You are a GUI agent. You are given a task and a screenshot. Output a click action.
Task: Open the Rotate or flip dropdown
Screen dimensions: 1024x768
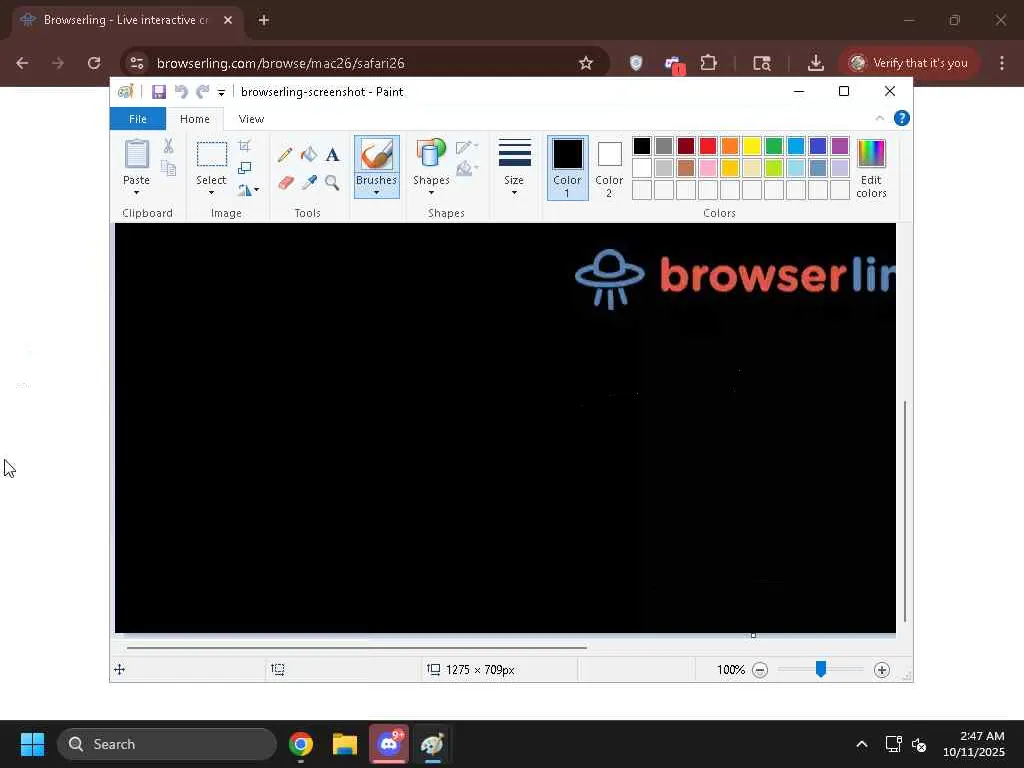[x=248, y=189]
